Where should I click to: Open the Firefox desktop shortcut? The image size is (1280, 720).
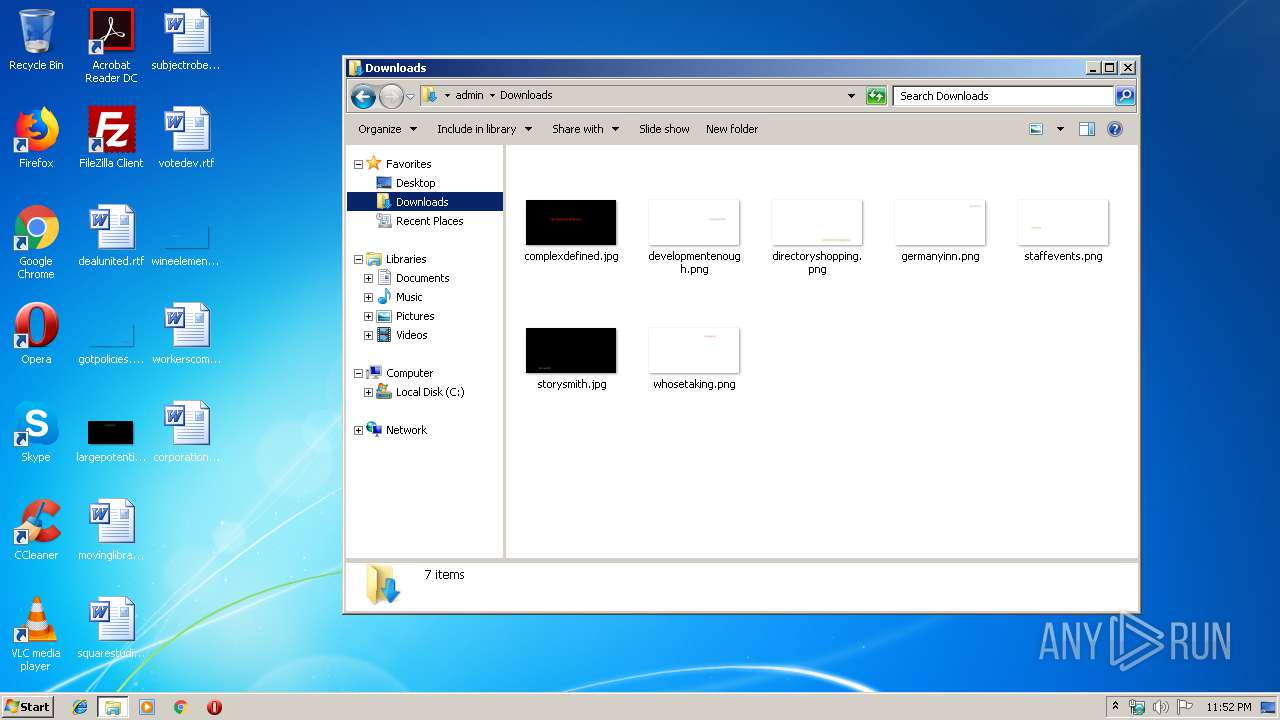click(36, 138)
